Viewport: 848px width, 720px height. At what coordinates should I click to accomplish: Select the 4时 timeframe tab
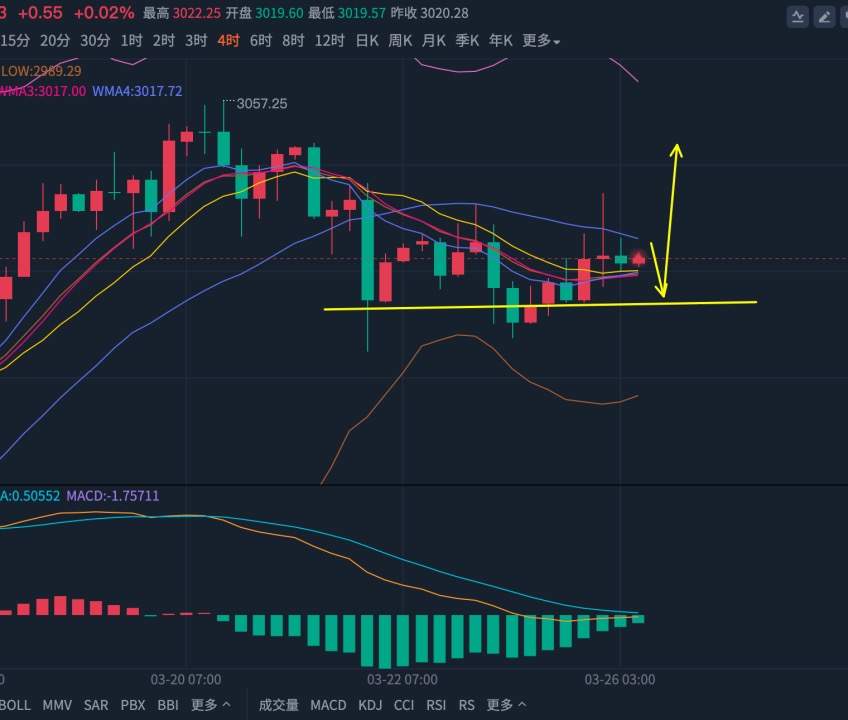pos(228,41)
